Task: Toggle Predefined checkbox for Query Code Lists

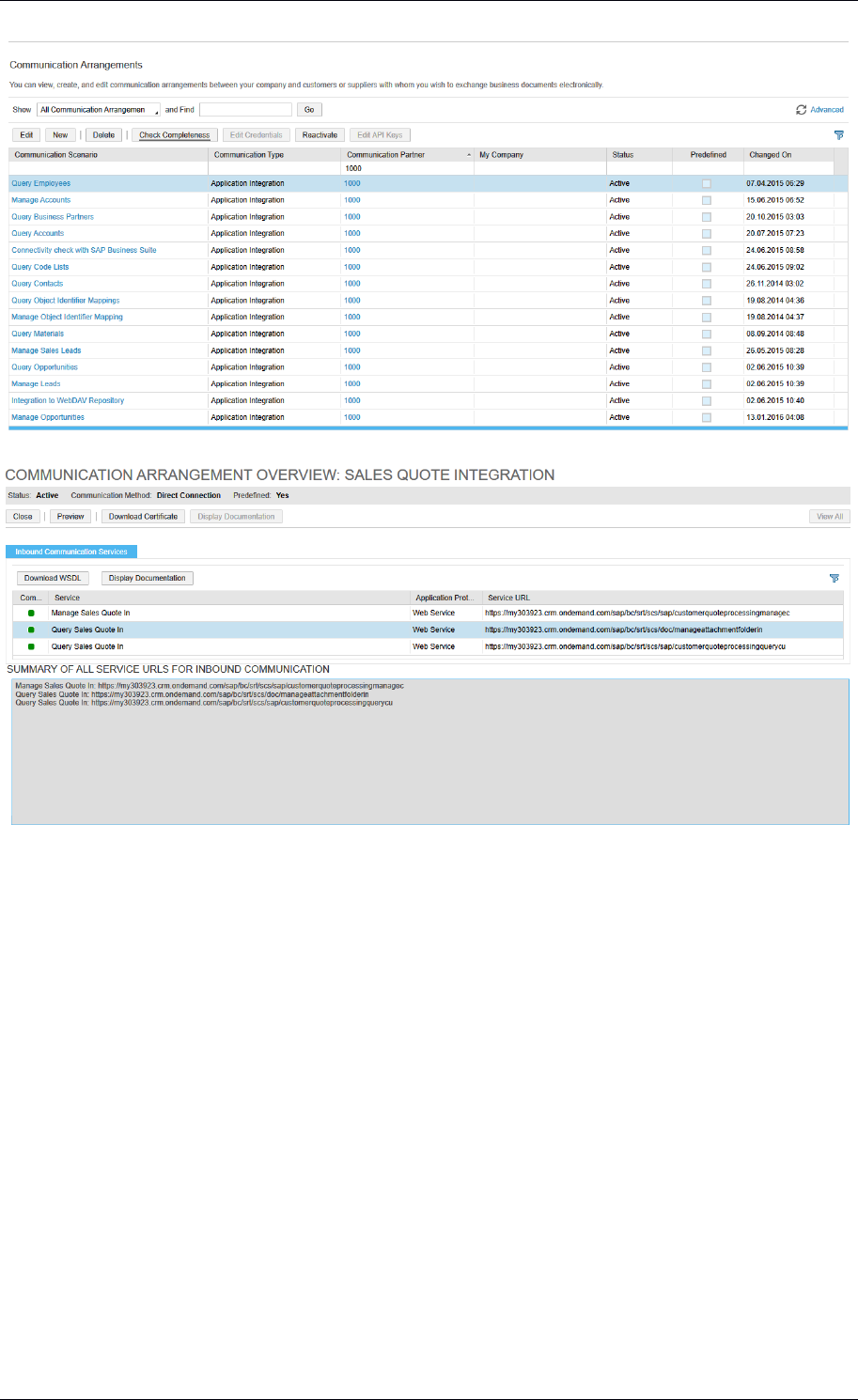Action: tap(707, 267)
